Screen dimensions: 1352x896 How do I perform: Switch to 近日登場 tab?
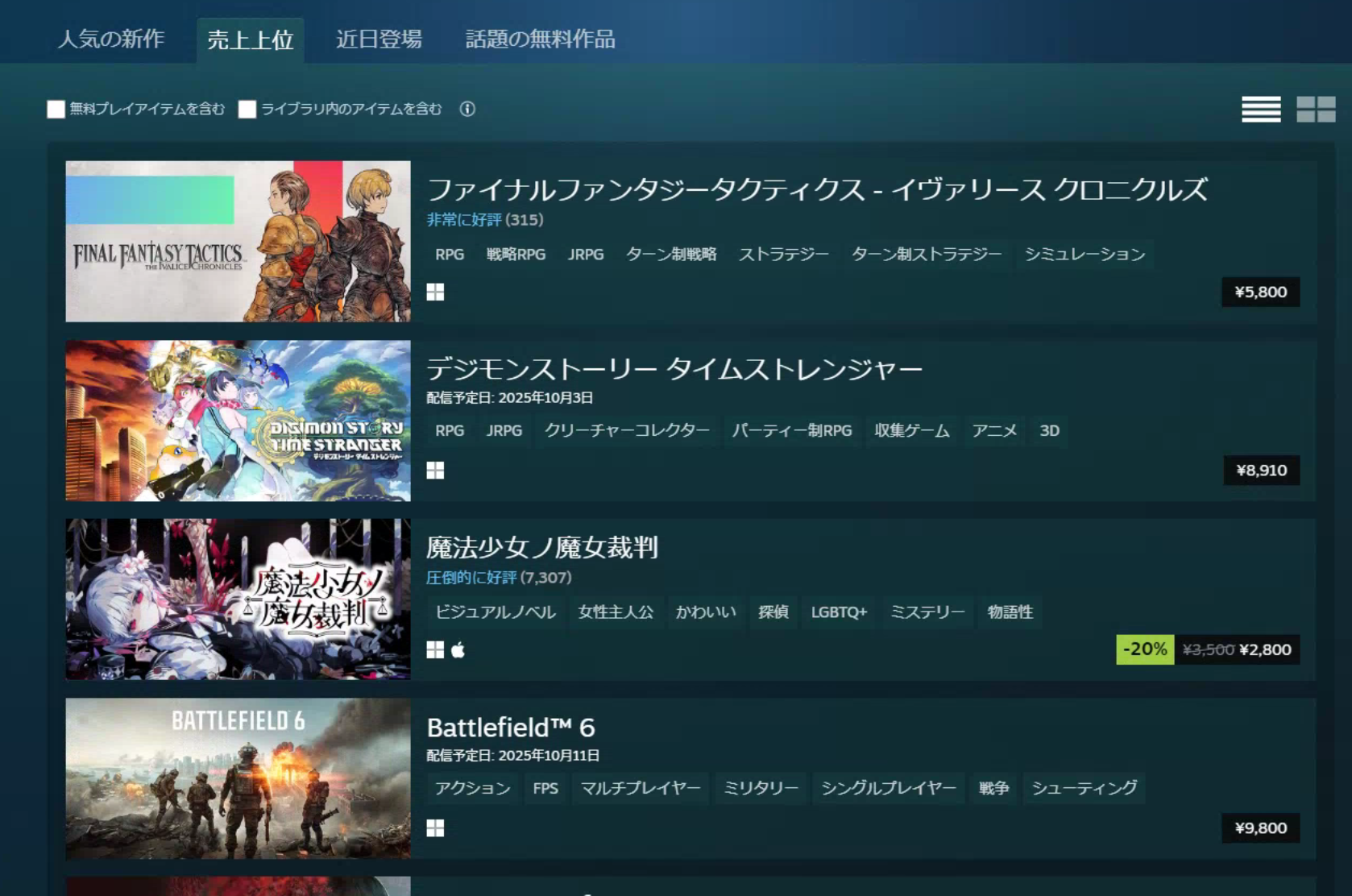[x=379, y=39]
